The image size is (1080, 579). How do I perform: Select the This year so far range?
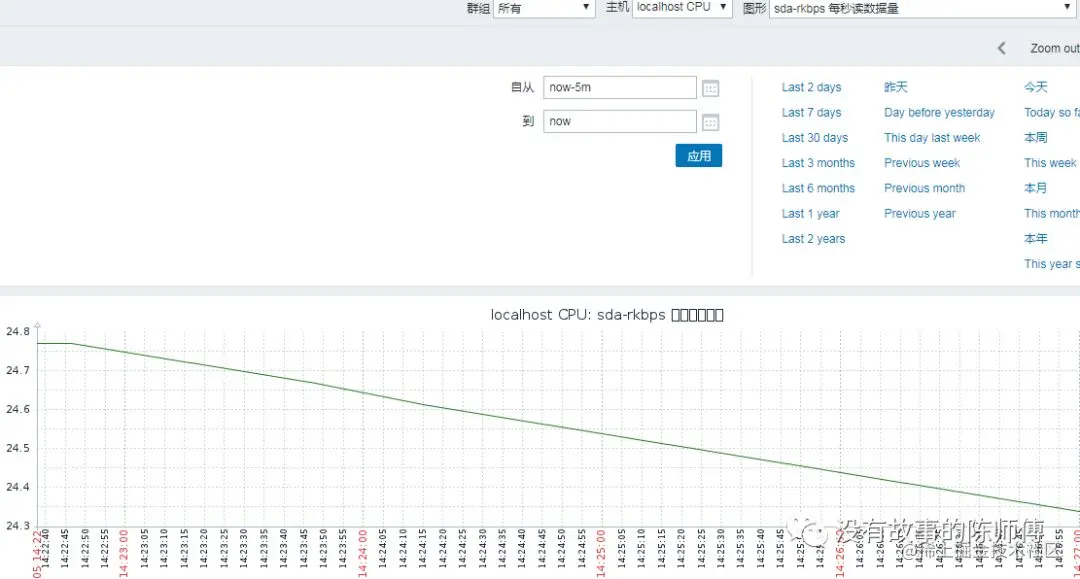pos(1052,264)
